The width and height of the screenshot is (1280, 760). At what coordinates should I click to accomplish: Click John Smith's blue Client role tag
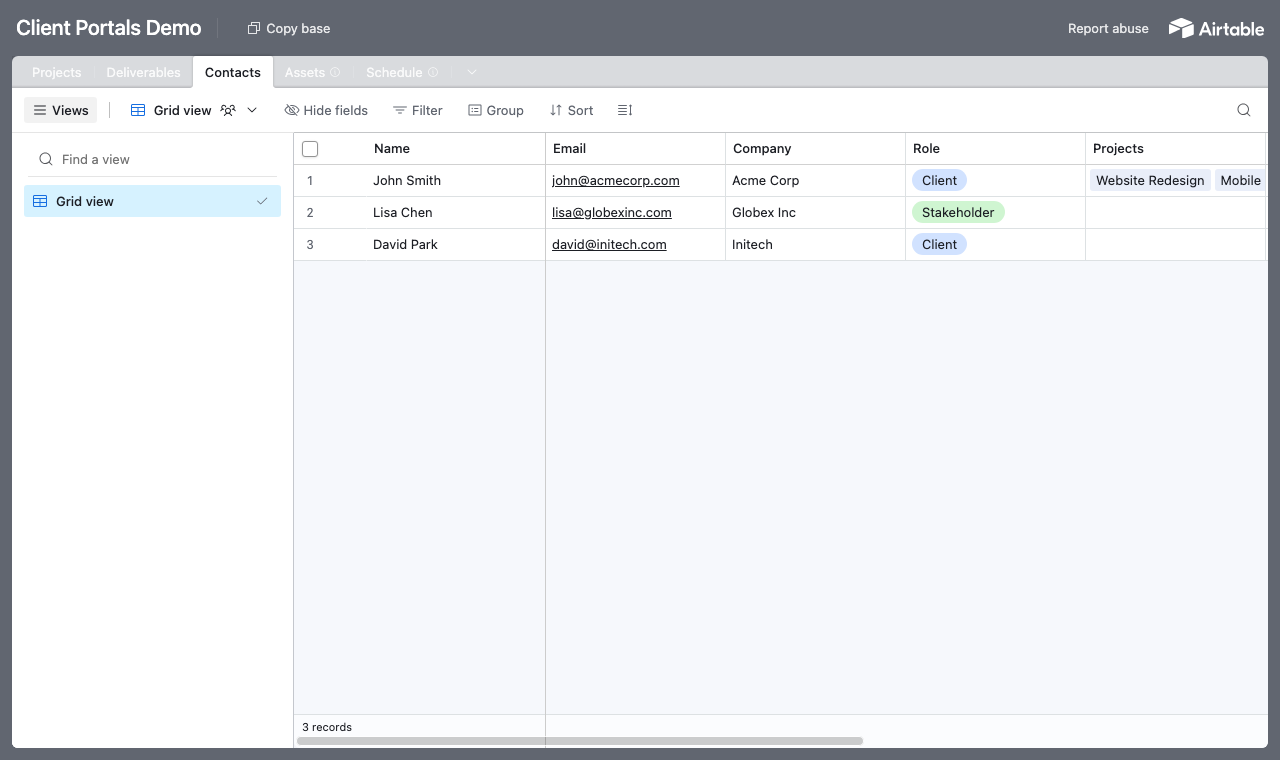pyautogui.click(x=939, y=181)
